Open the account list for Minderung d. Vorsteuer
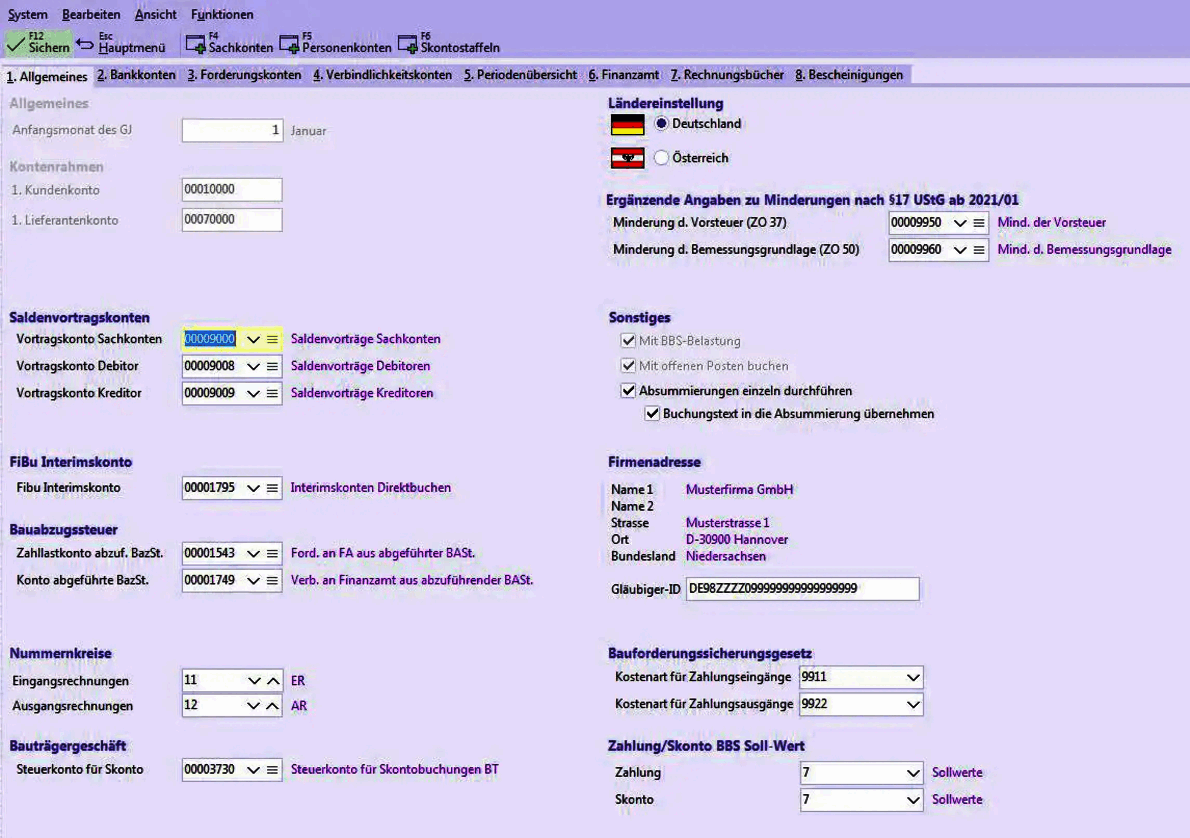 (981, 223)
